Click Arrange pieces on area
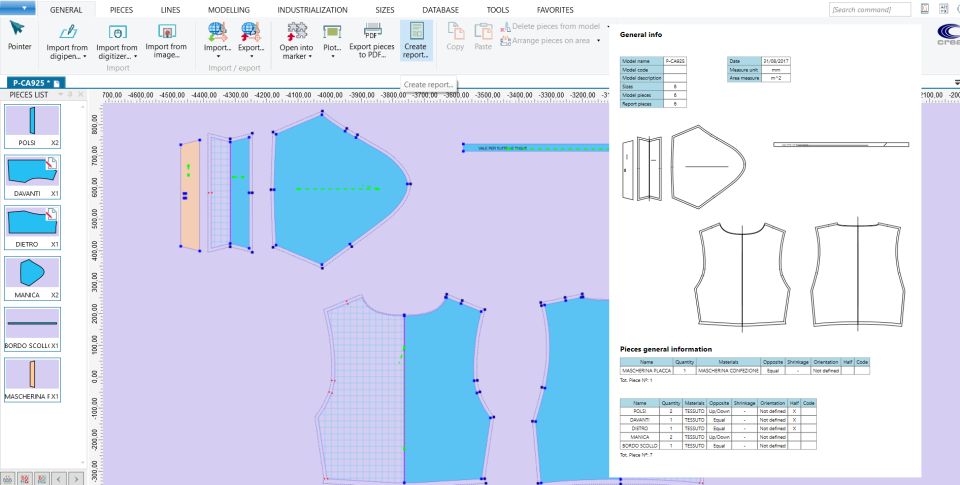 (546, 40)
